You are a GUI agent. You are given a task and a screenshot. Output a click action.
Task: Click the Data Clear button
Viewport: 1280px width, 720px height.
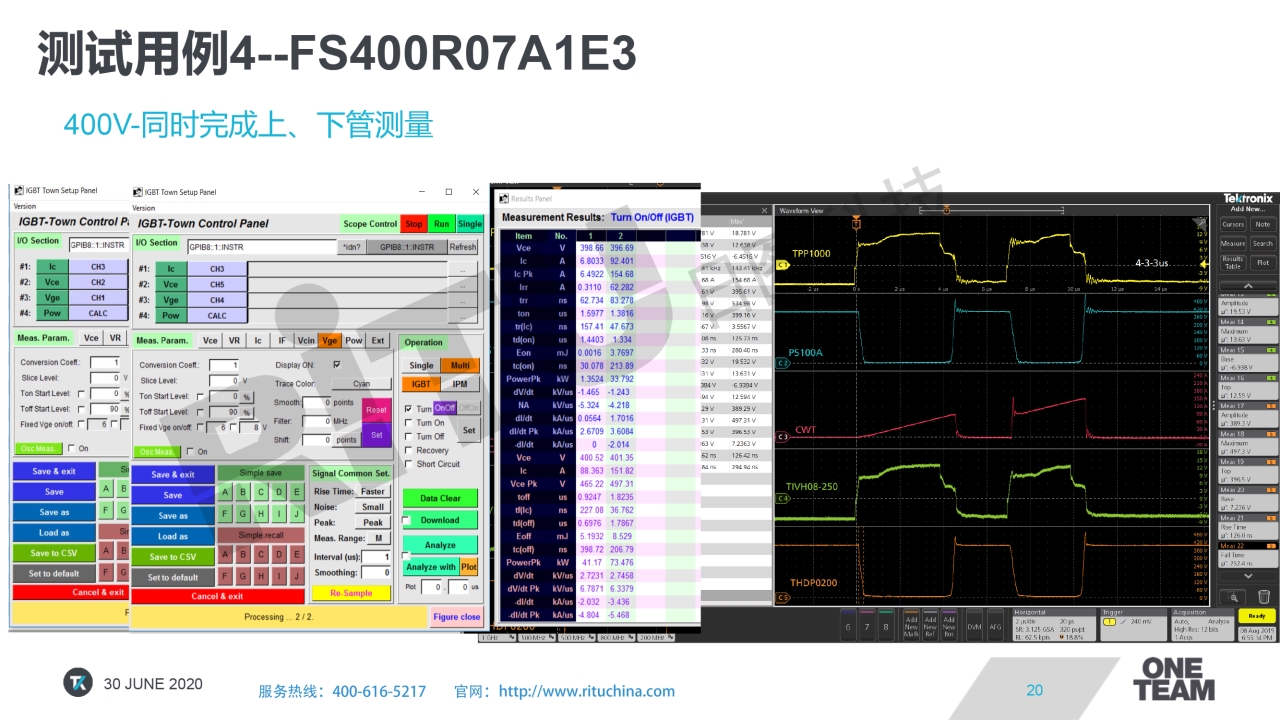pyautogui.click(x=440, y=498)
